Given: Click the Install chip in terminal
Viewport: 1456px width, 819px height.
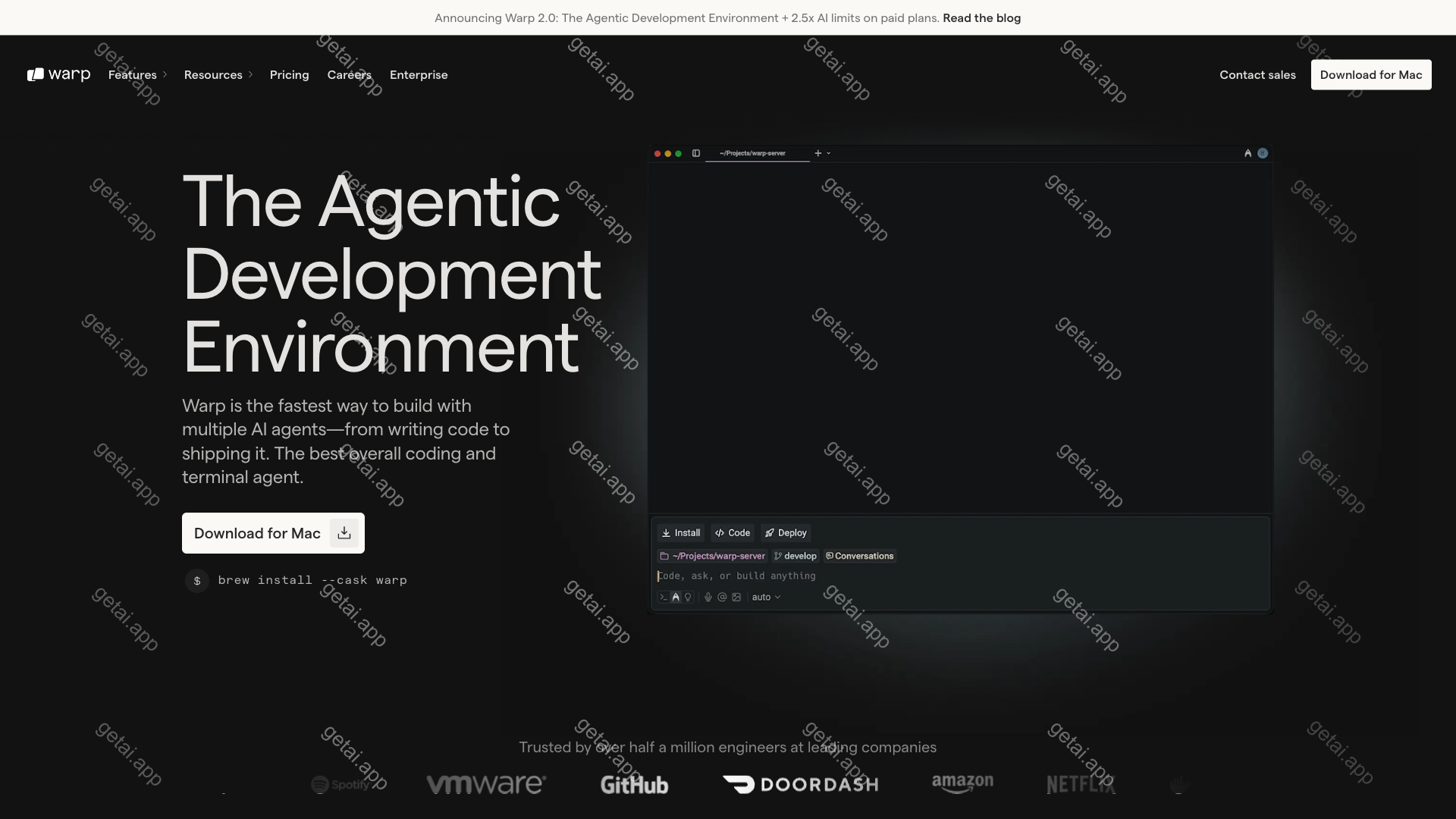Looking at the screenshot, I should 681,533.
